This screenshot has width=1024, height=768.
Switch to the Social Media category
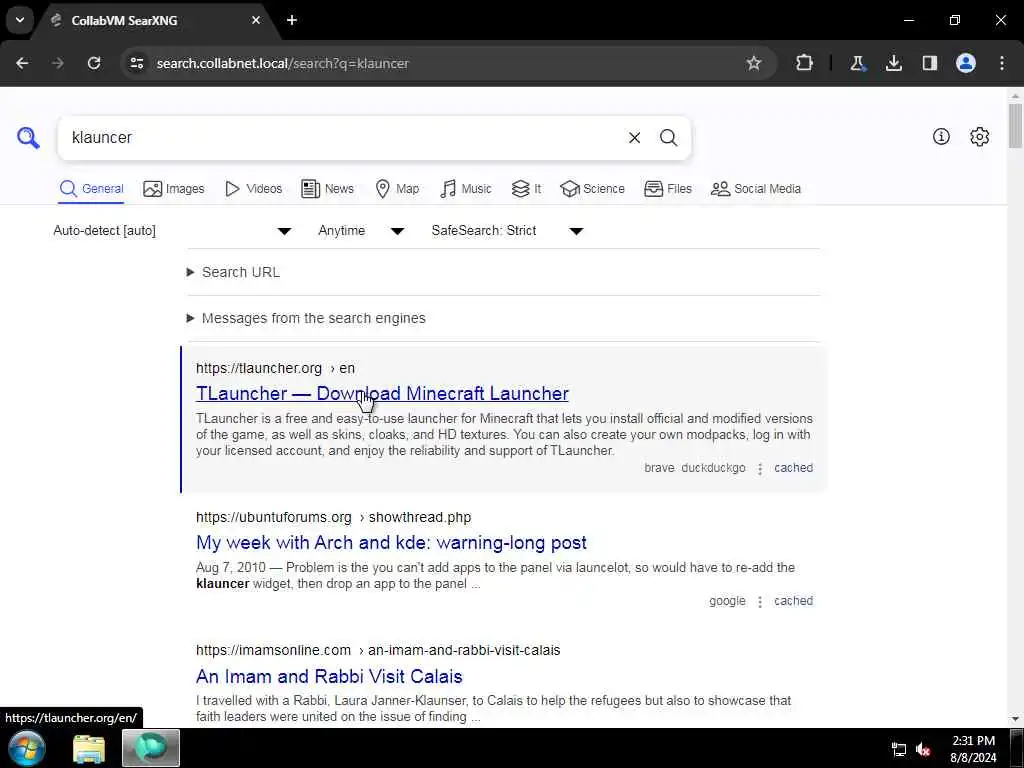click(x=756, y=189)
